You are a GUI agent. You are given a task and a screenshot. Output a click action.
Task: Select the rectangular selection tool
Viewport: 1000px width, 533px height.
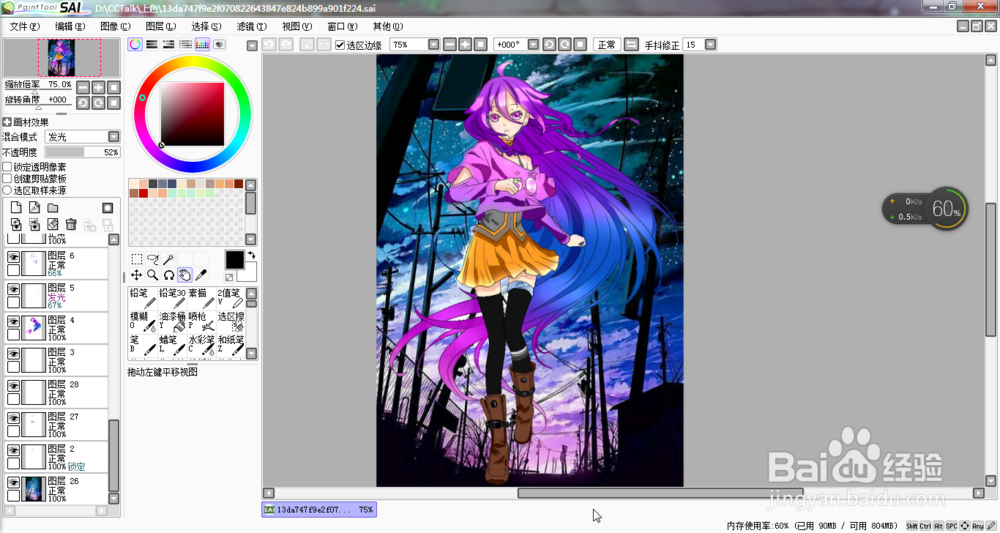click(x=136, y=259)
